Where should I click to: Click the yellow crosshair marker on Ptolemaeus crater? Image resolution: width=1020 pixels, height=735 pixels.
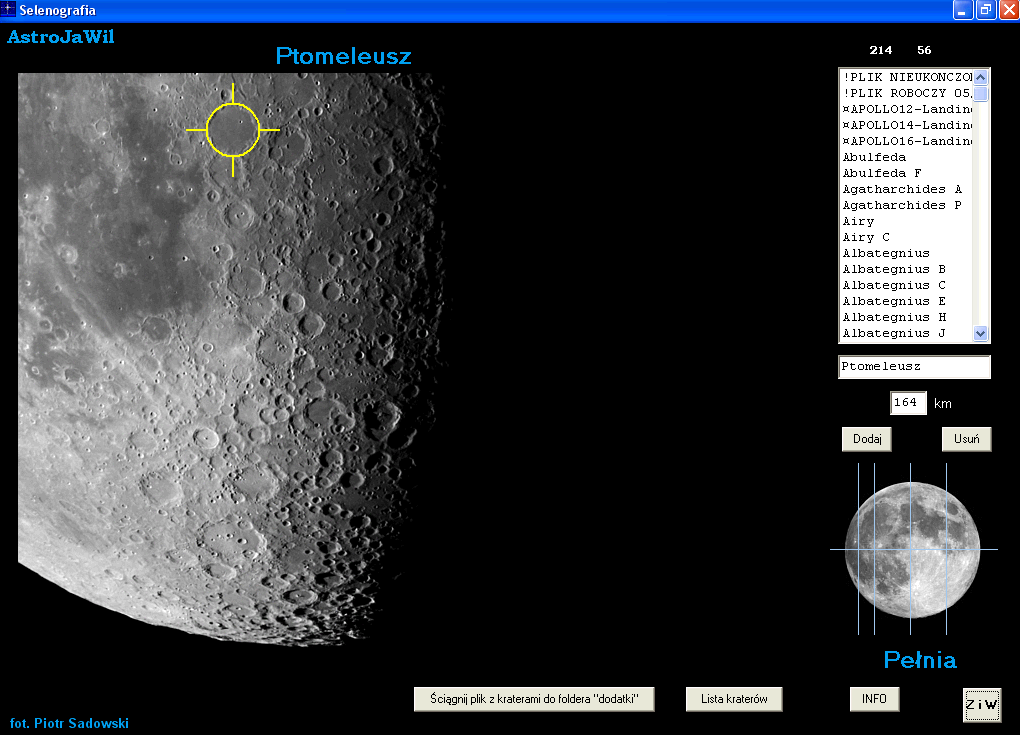[233, 130]
